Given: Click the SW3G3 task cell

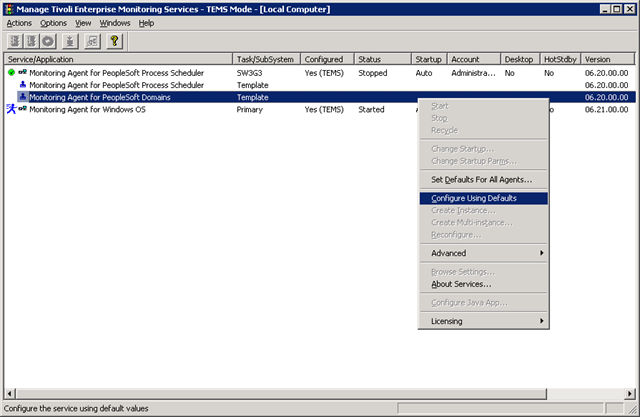Looking at the screenshot, I should click(249, 73).
